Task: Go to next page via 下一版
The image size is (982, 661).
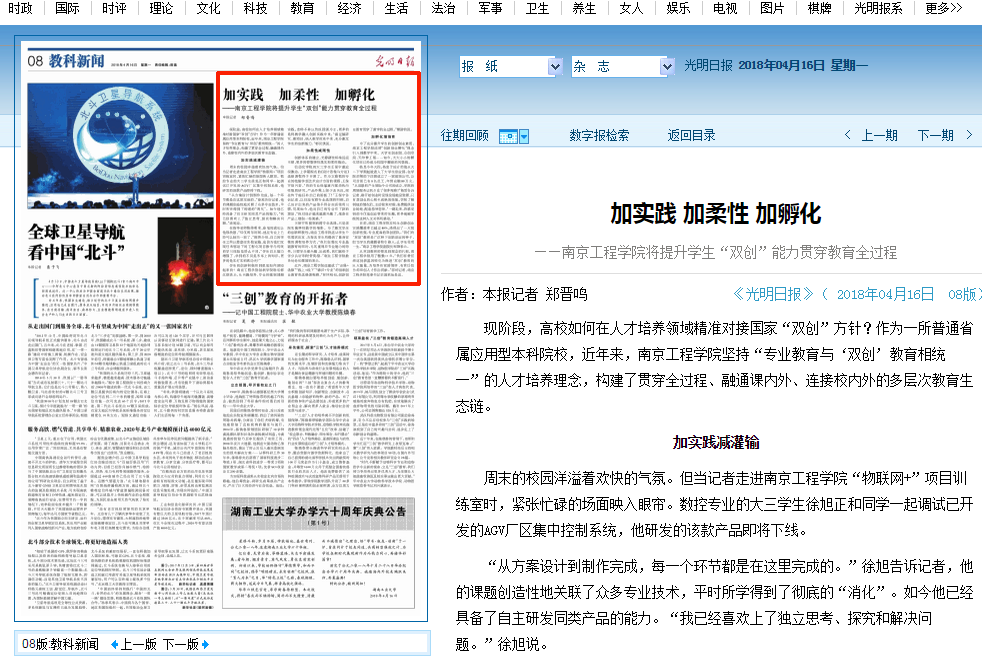Action: [180, 644]
